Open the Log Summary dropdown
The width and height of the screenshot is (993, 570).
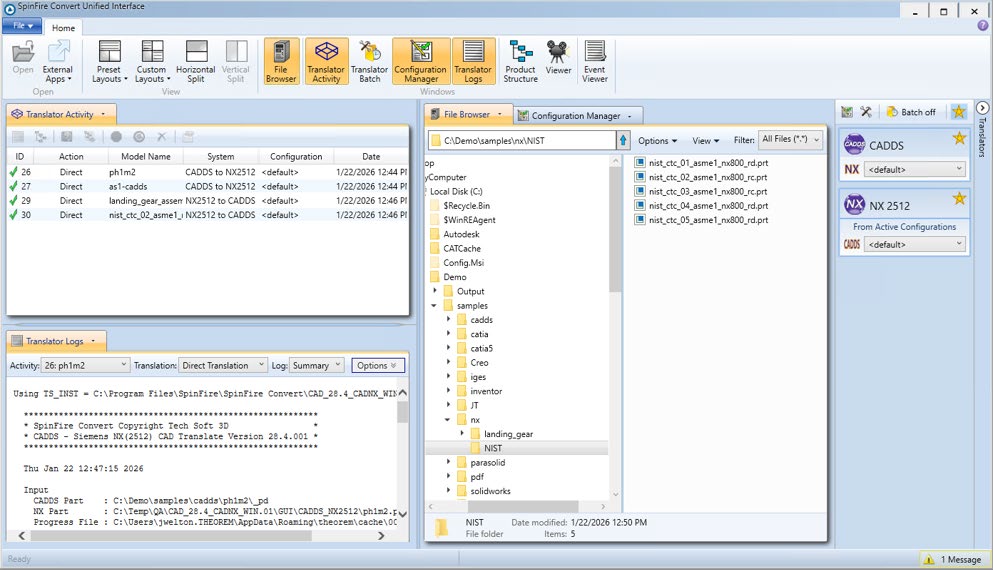coord(316,365)
